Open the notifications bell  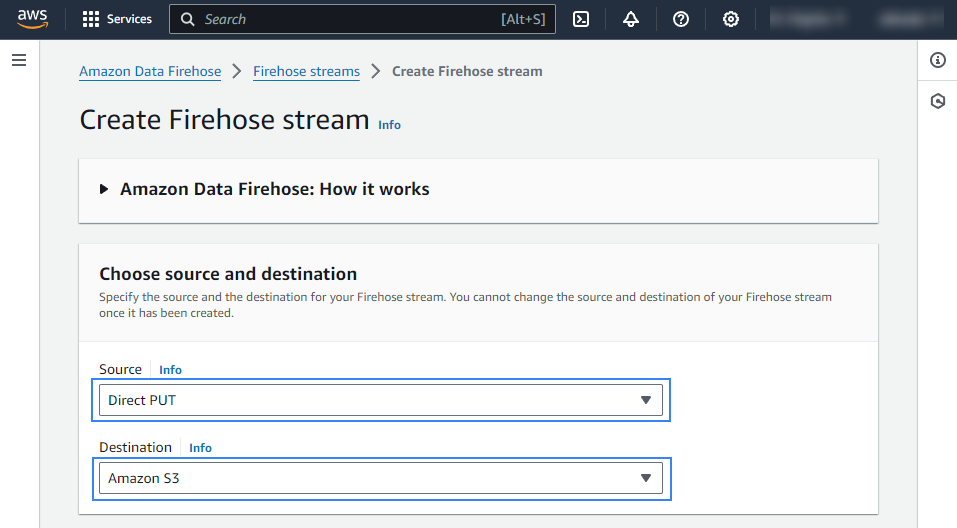pyautogui.click(x=630, y=19)
